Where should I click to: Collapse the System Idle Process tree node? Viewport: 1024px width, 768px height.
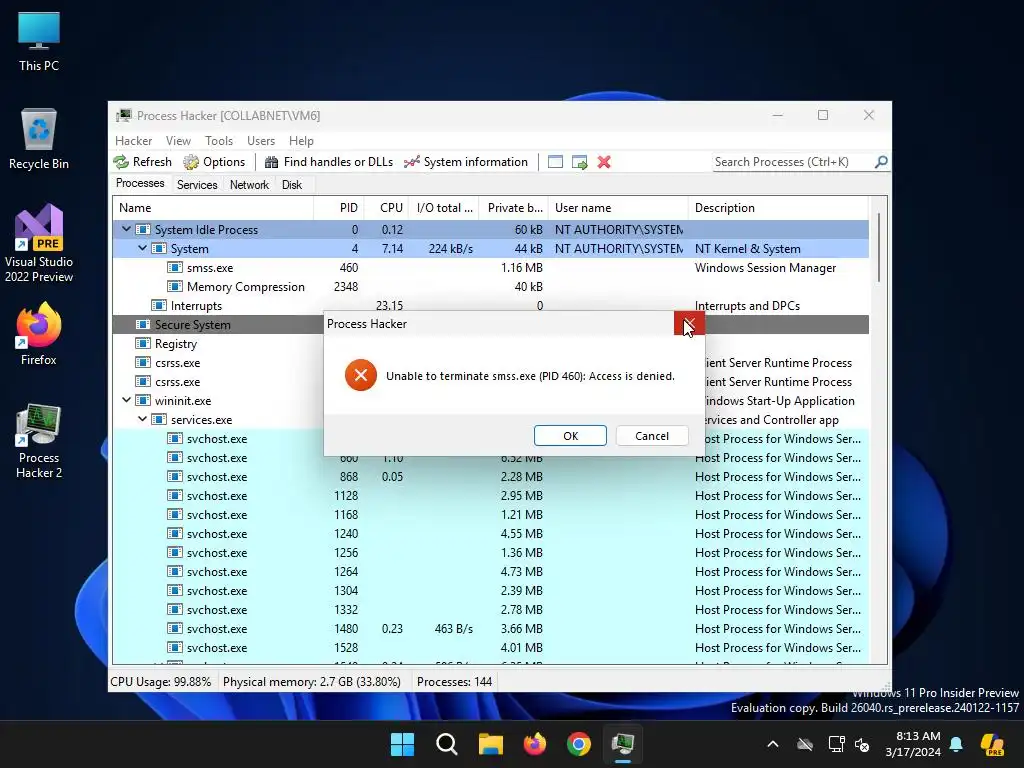pos(126,229)
